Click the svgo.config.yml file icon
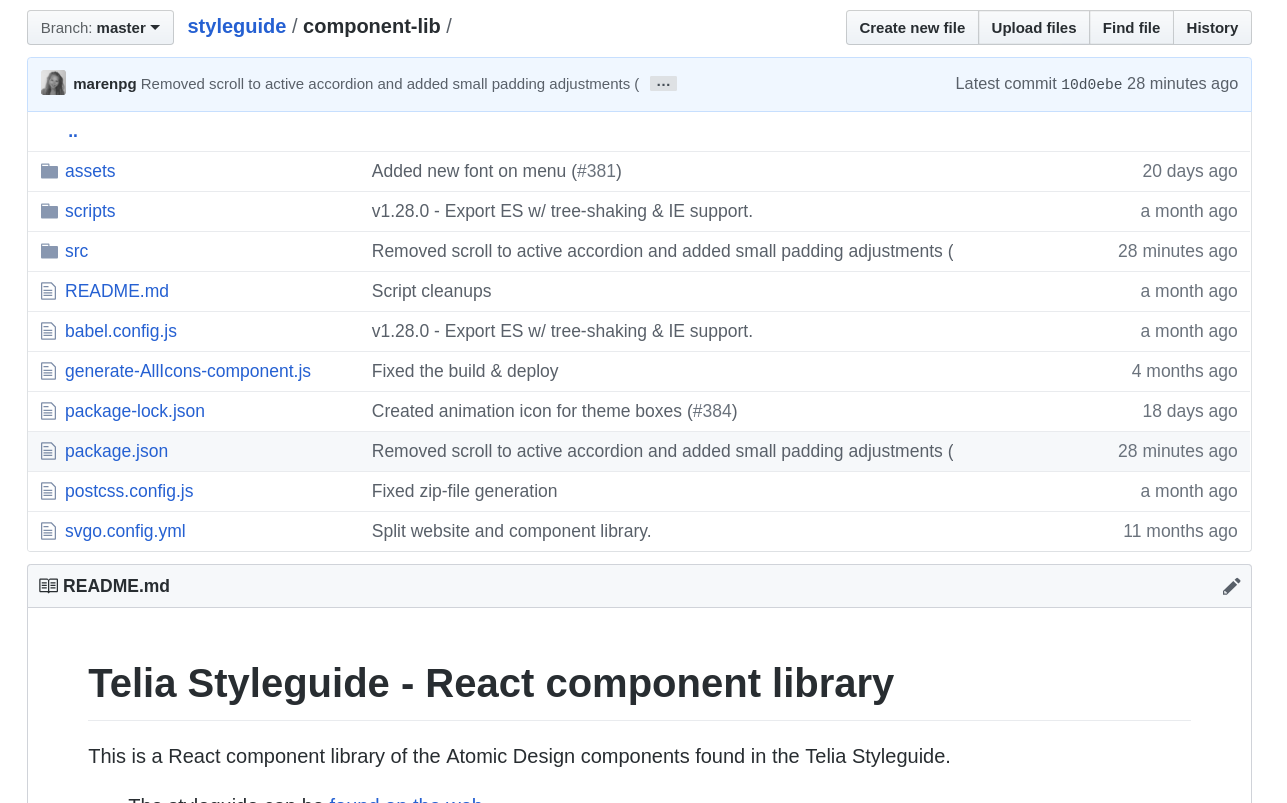1287x803 pixels. 48,531
